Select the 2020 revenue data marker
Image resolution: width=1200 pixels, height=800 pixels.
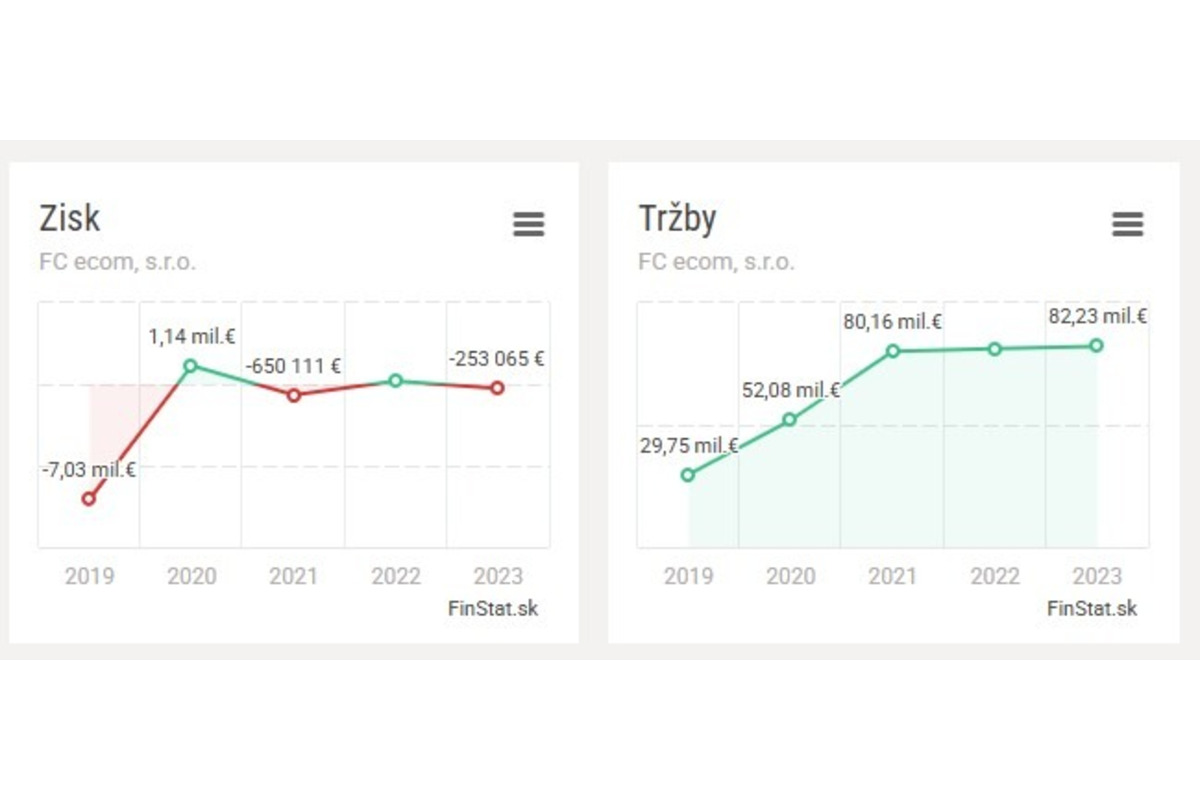[x=789, y=420]
